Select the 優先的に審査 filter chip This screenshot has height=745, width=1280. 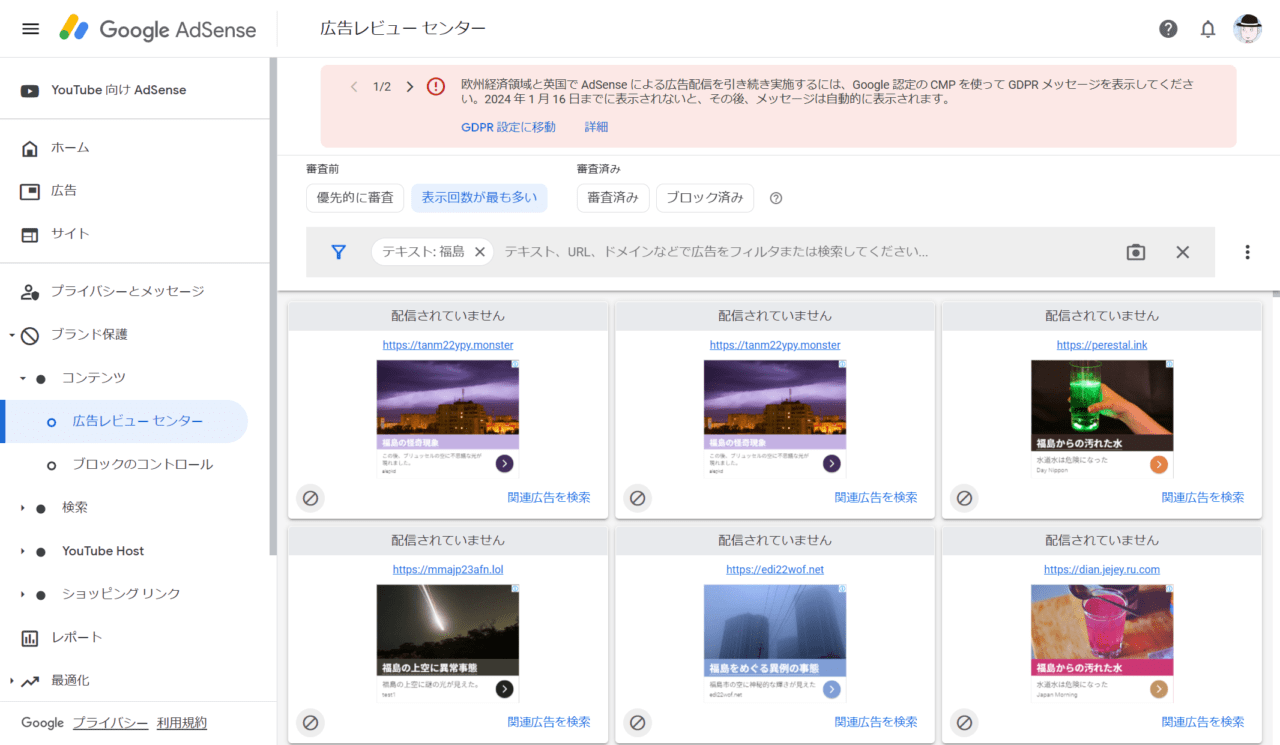[355, 198]
